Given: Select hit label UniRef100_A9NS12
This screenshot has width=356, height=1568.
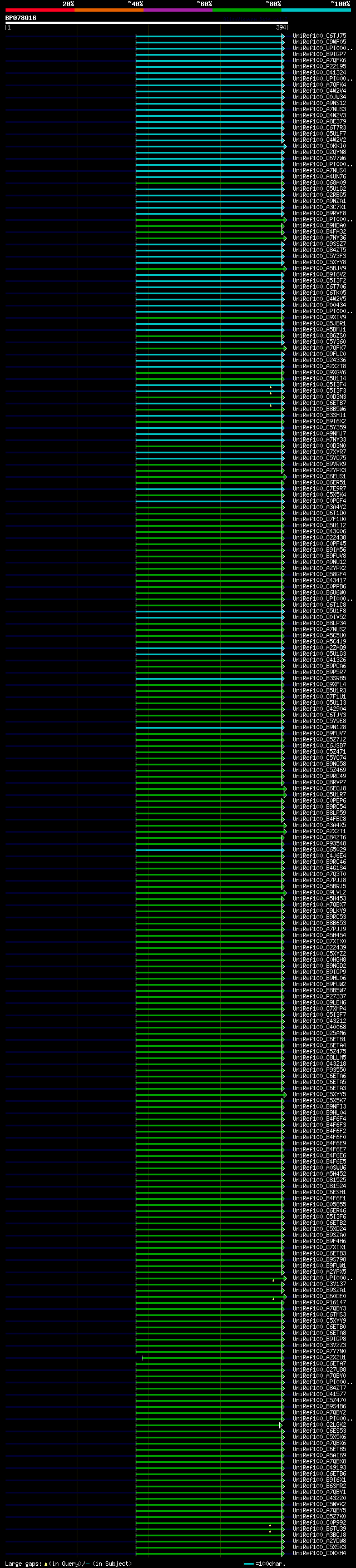Looking at the screenshot, I should pyautogui.click(x=319, y=103).
